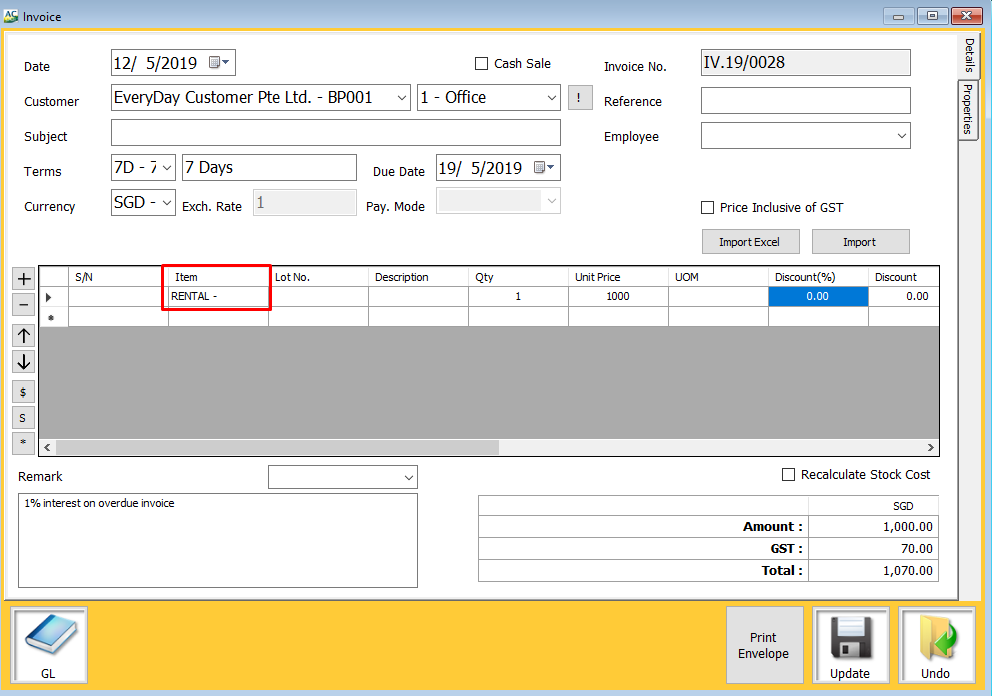This screenshot has width=992, height=696.
Task: Open the Employee dropdown
Action: pyautogui.click(x=902, y=136)
